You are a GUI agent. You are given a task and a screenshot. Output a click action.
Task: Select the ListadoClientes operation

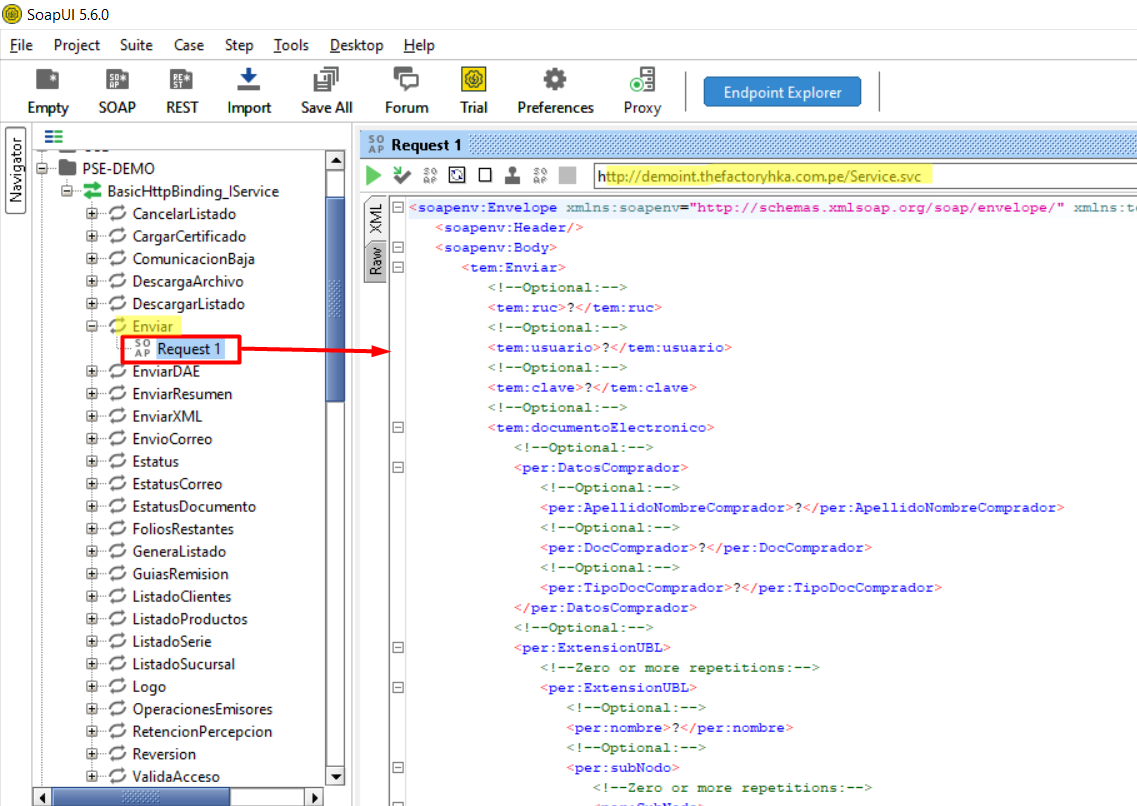tap(181, 597)
